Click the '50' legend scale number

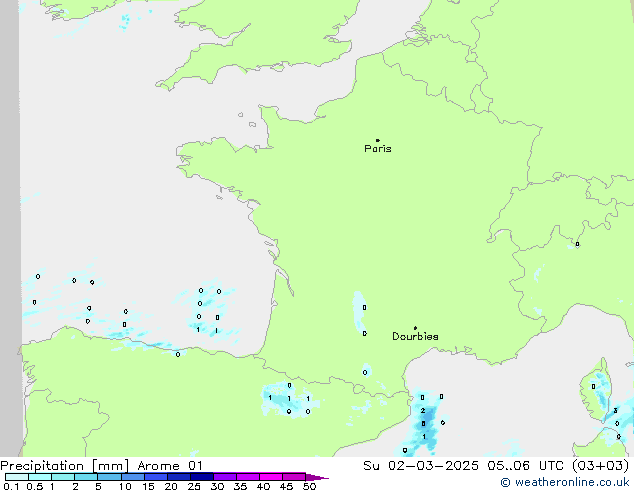tap(309, 486)
